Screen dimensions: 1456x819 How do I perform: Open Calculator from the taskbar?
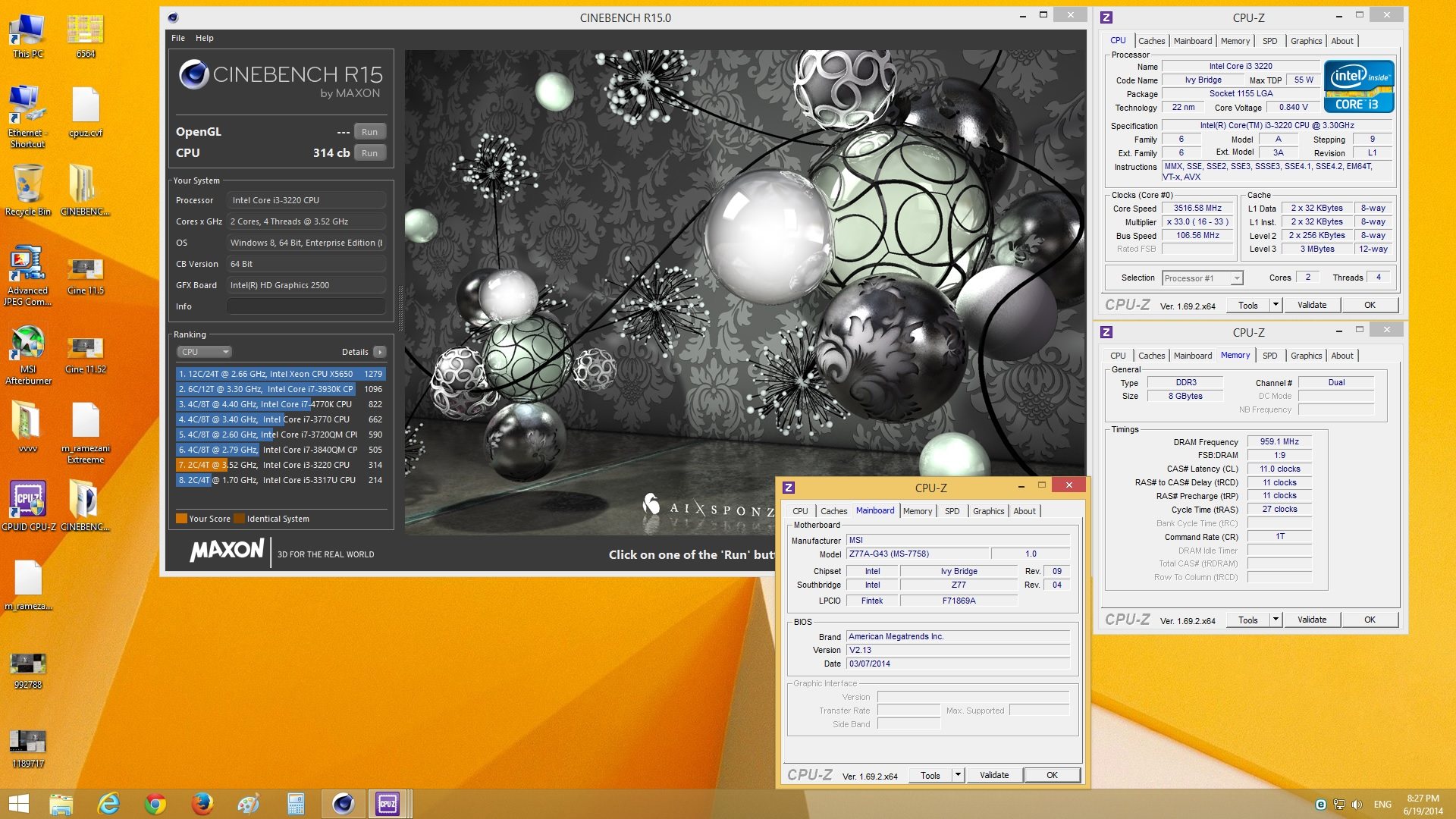point(296,804)
